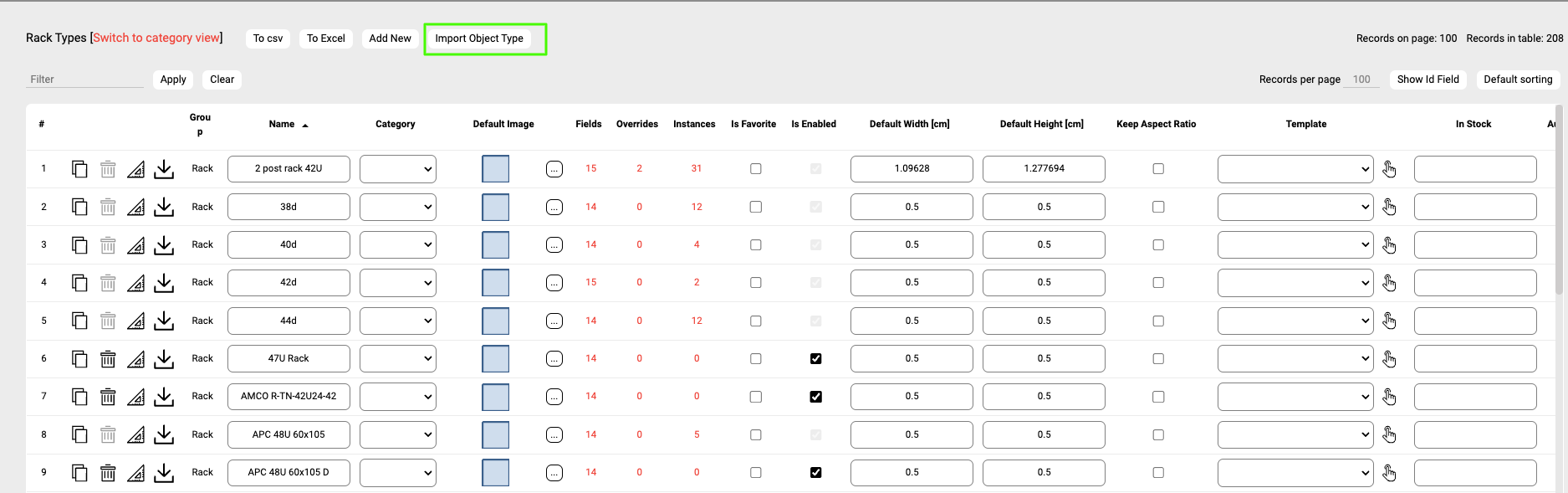Delete the 47U Rack row via trash icon
The width and height of the screenshot is (1568, 493).
pos(108,359)
